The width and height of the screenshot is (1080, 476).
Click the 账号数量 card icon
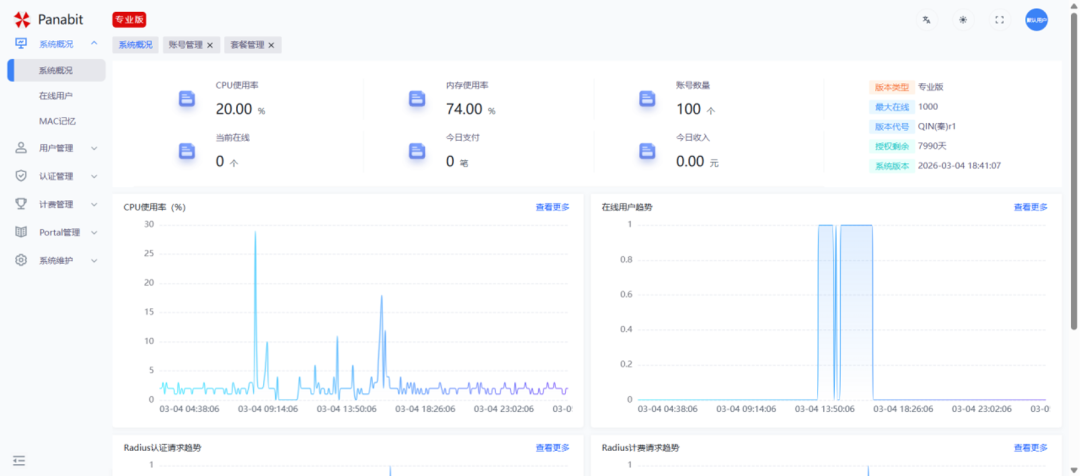tap(646, 99)
